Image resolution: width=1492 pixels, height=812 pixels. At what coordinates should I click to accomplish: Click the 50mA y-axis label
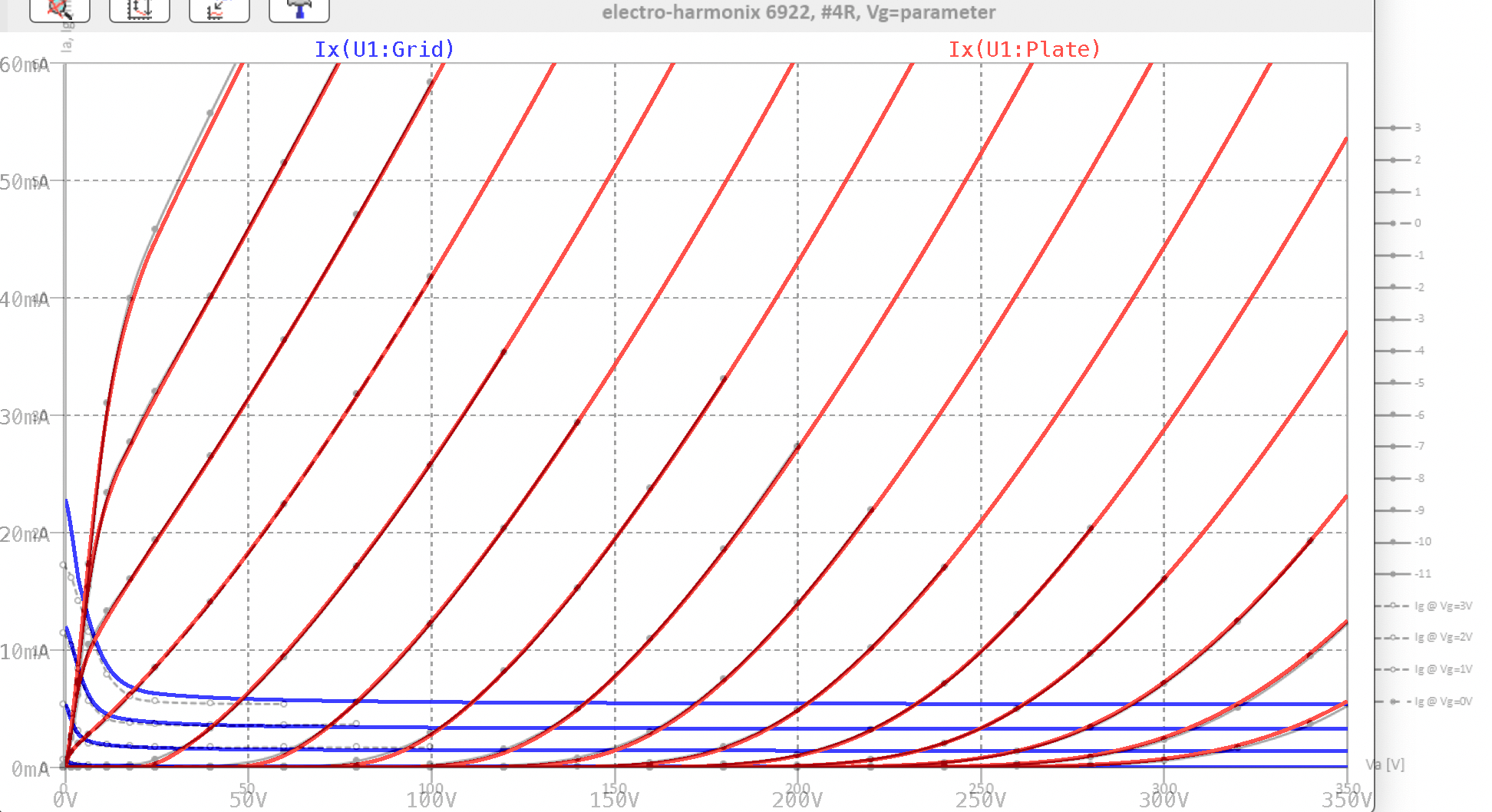click(x=25, y=182)
